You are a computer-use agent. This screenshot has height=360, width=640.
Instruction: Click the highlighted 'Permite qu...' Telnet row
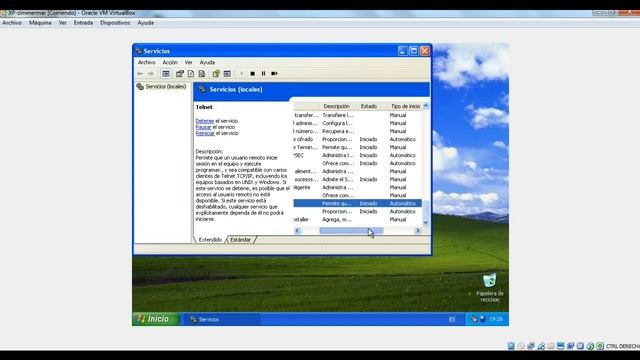[x=358, y=203]
